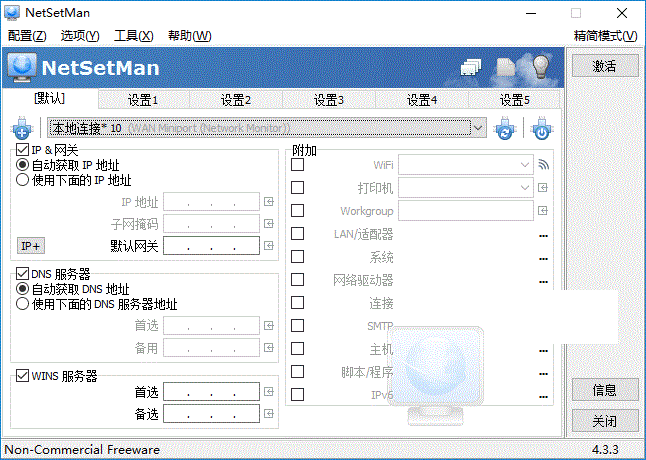Image resolution: width=646 pixels, height=460 pixels.
Task: Select 自动获取 DNS 地址 radio button
Action: coord(22,289)
